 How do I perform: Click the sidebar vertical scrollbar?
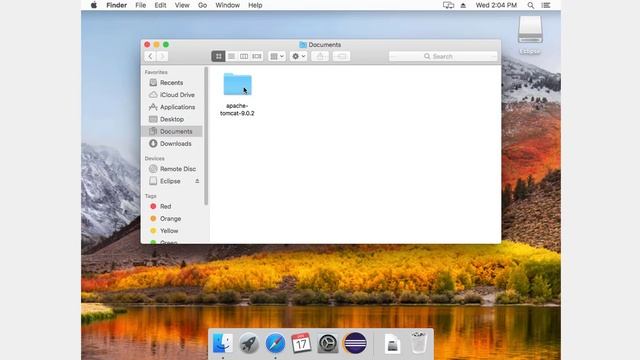(206, 136)
